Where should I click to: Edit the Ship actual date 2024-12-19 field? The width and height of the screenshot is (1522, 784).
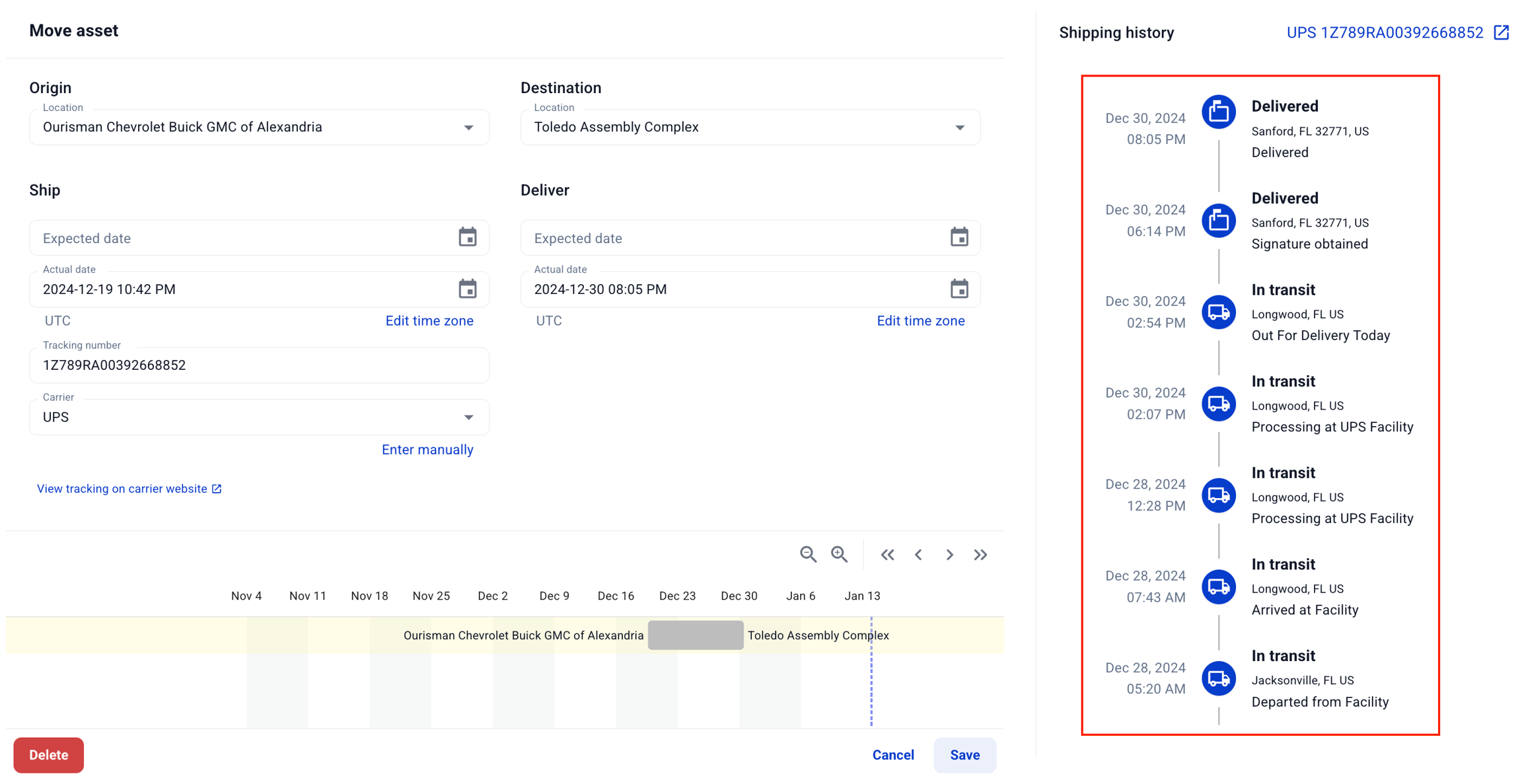point(259,289)
